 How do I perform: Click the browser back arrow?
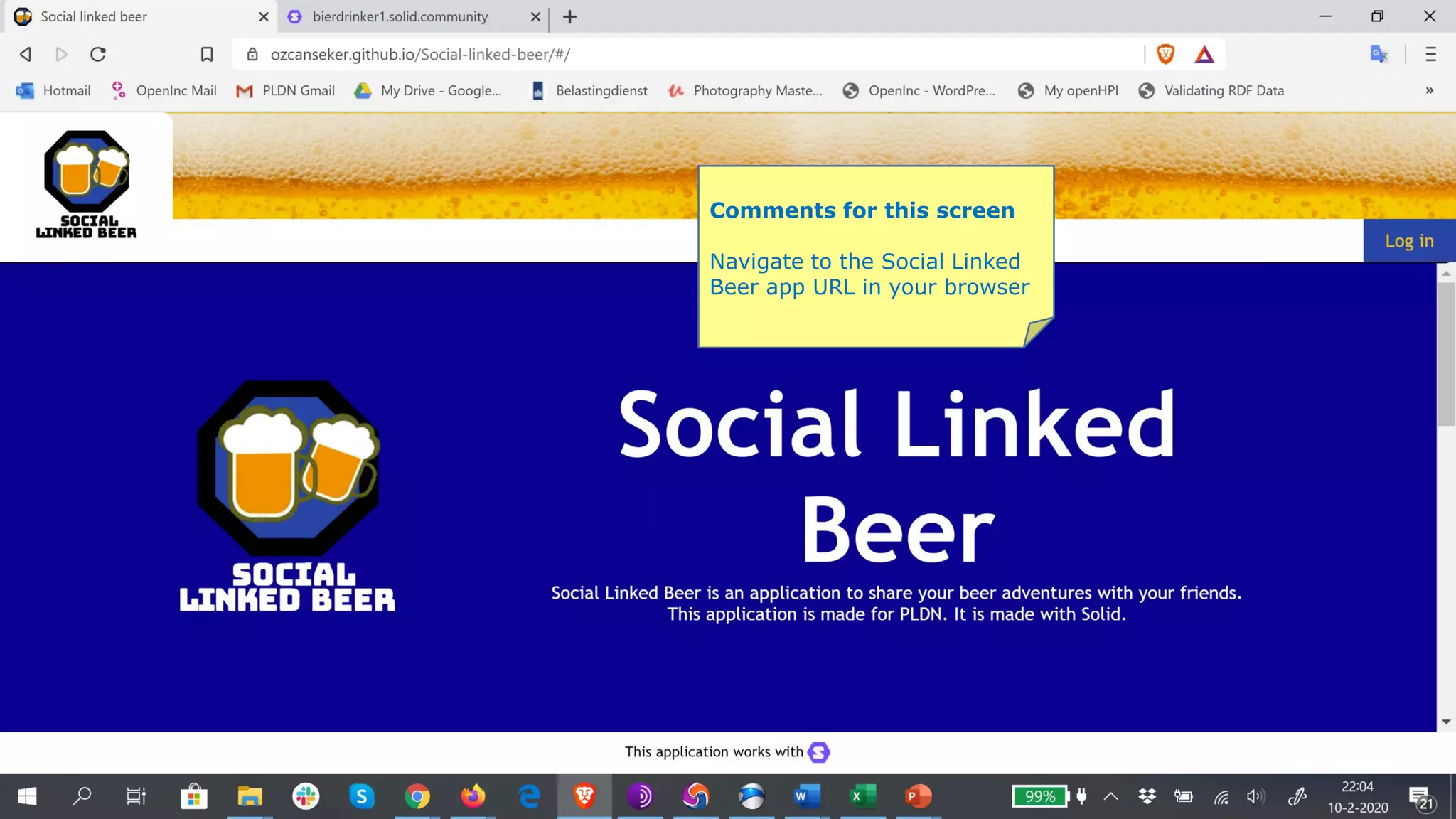26,54
